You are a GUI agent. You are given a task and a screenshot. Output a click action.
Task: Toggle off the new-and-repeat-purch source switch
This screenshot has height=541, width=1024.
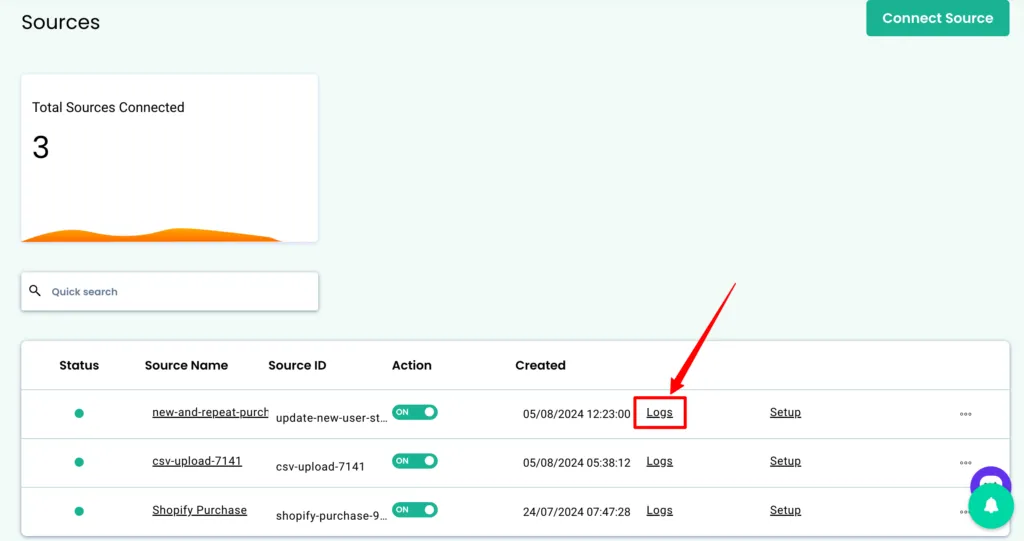click(x=415, y=412)
